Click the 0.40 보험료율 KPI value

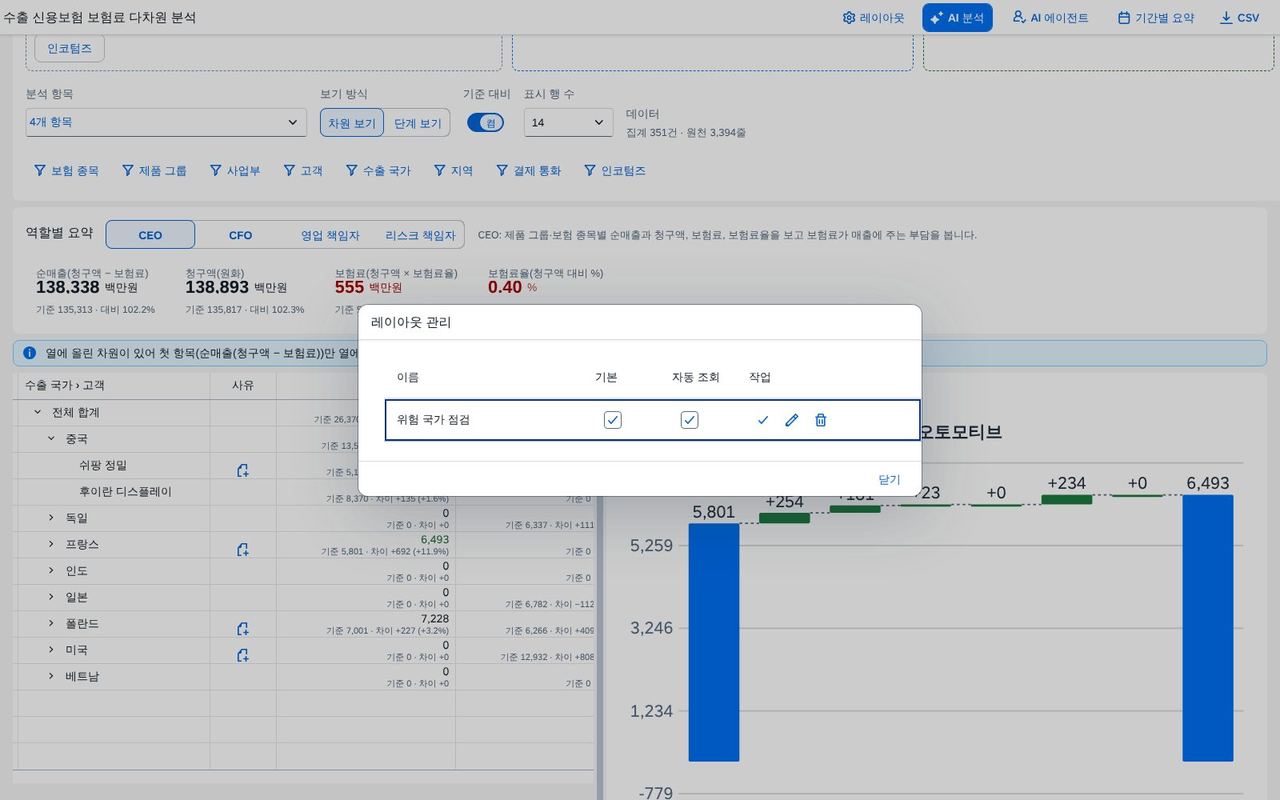pyautogui.click(x=505, y=287)
